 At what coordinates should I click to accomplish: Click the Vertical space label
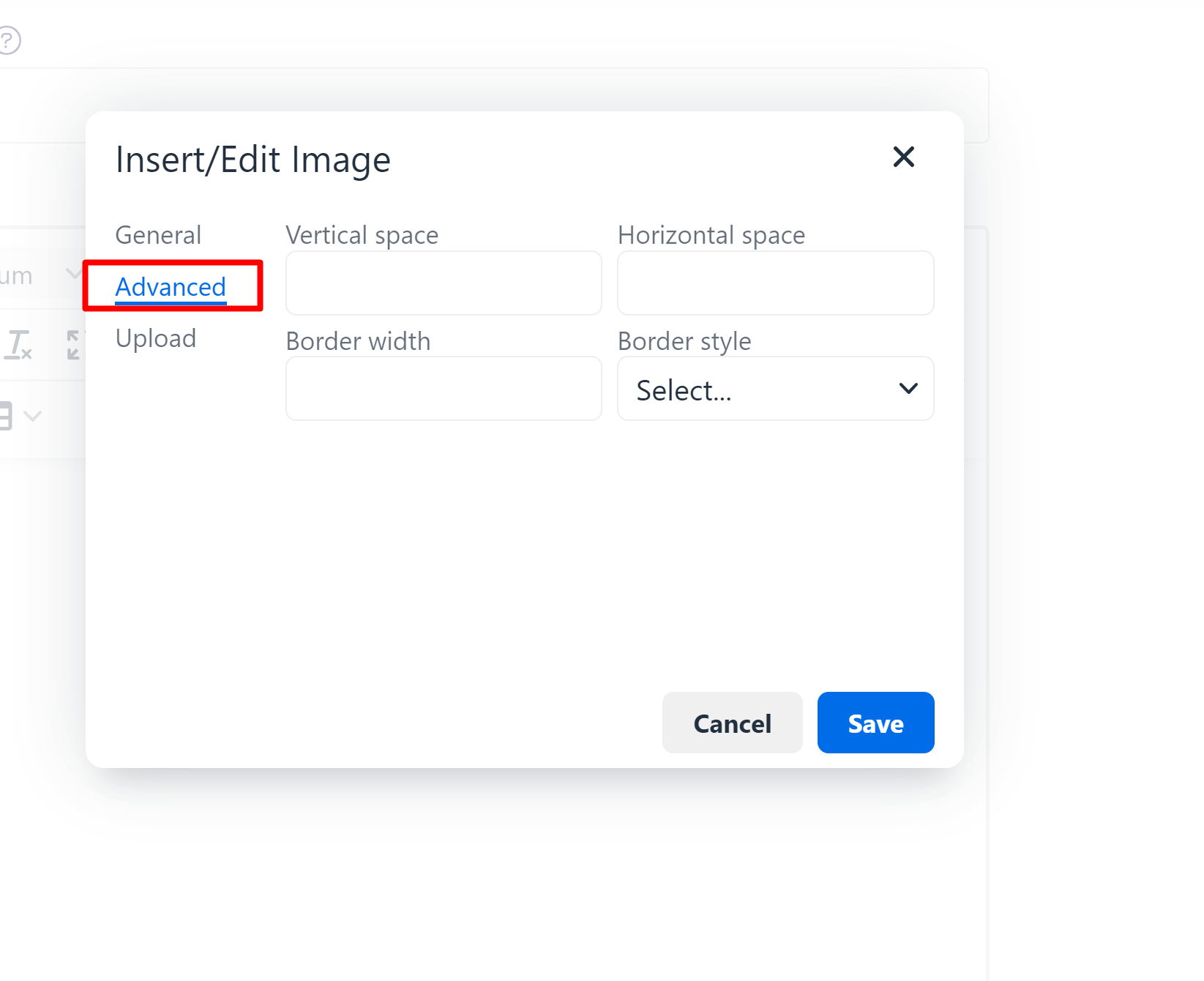coord(362,235)
